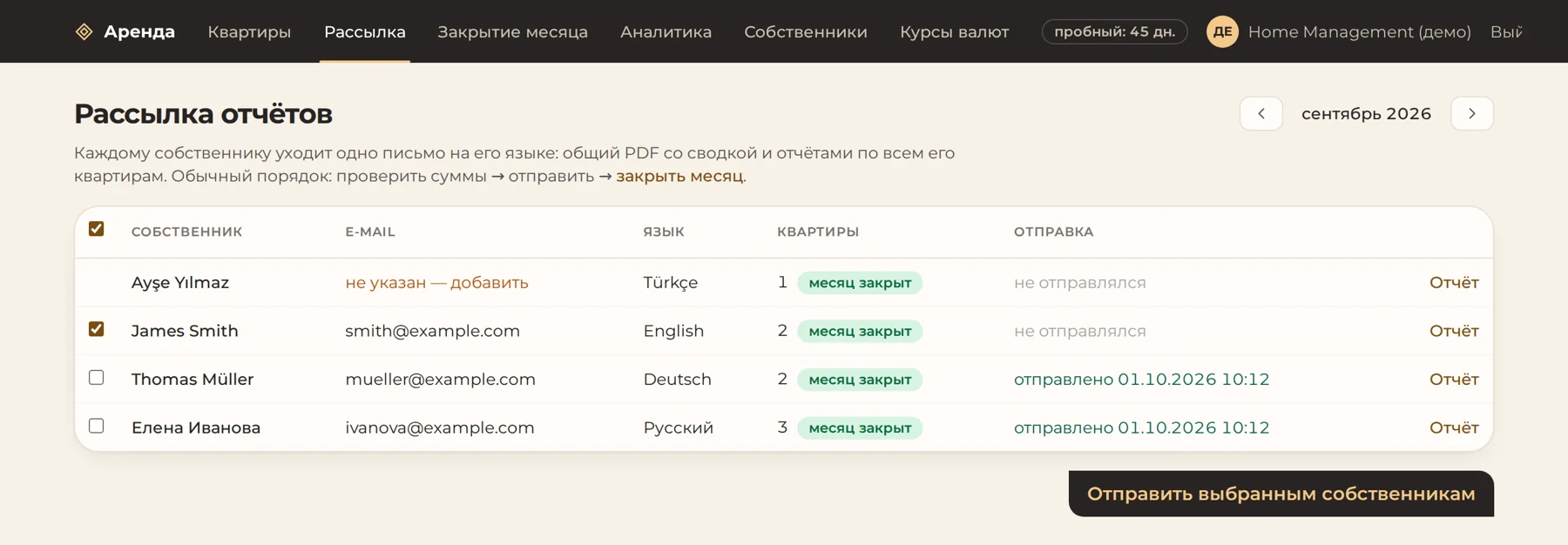1568x545 pixels.
Task: Switch to the Закрытие месяца tab
Action: pyautogui.click(x=512, y=31)
